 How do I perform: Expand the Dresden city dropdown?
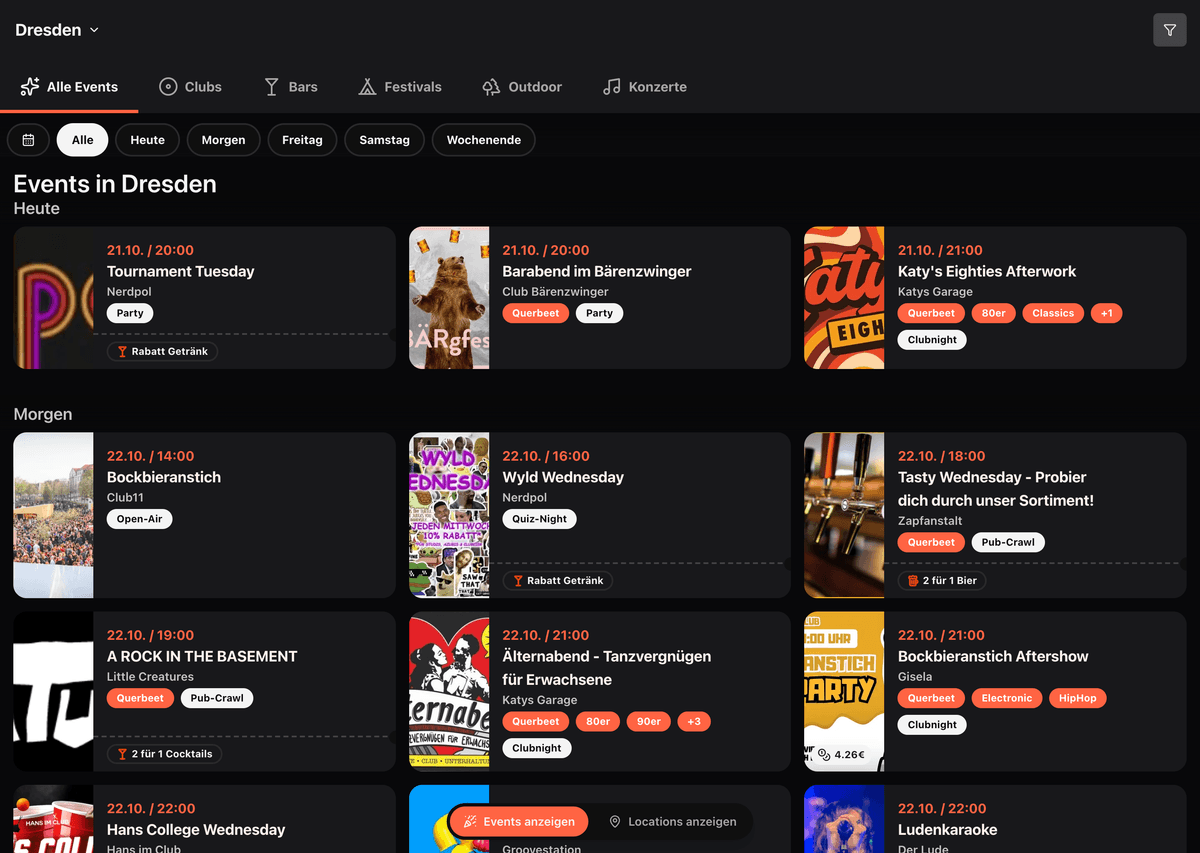coord(57,30)
